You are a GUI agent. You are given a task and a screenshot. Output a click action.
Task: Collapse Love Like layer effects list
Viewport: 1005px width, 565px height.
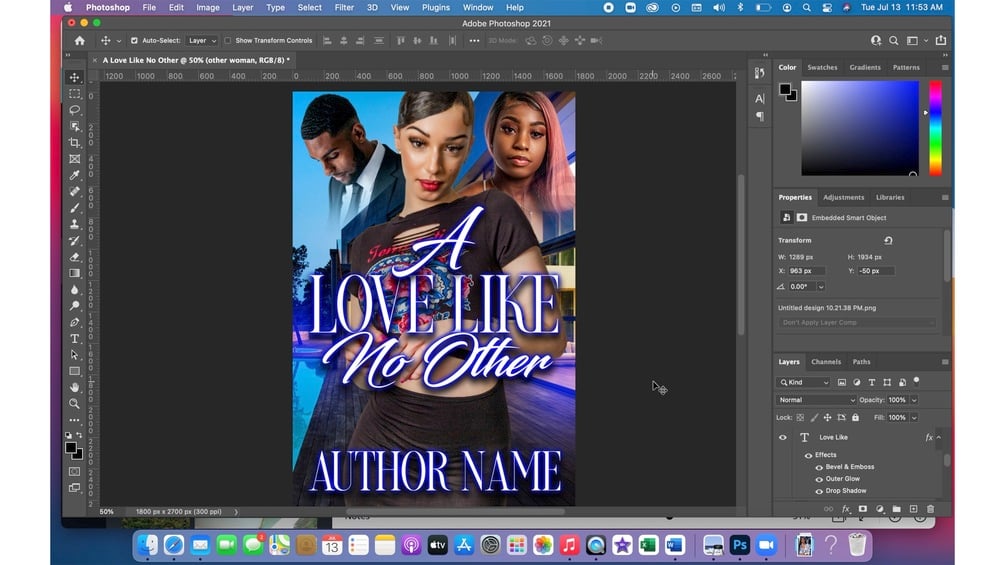(939, 438)
